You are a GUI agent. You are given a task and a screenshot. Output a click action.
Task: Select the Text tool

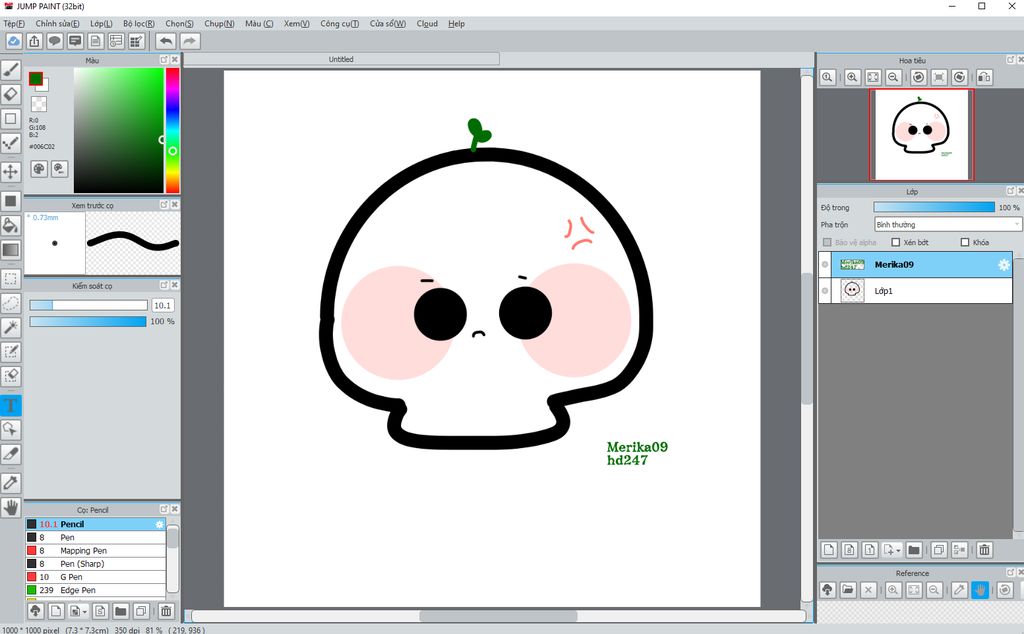pos(10,405)
